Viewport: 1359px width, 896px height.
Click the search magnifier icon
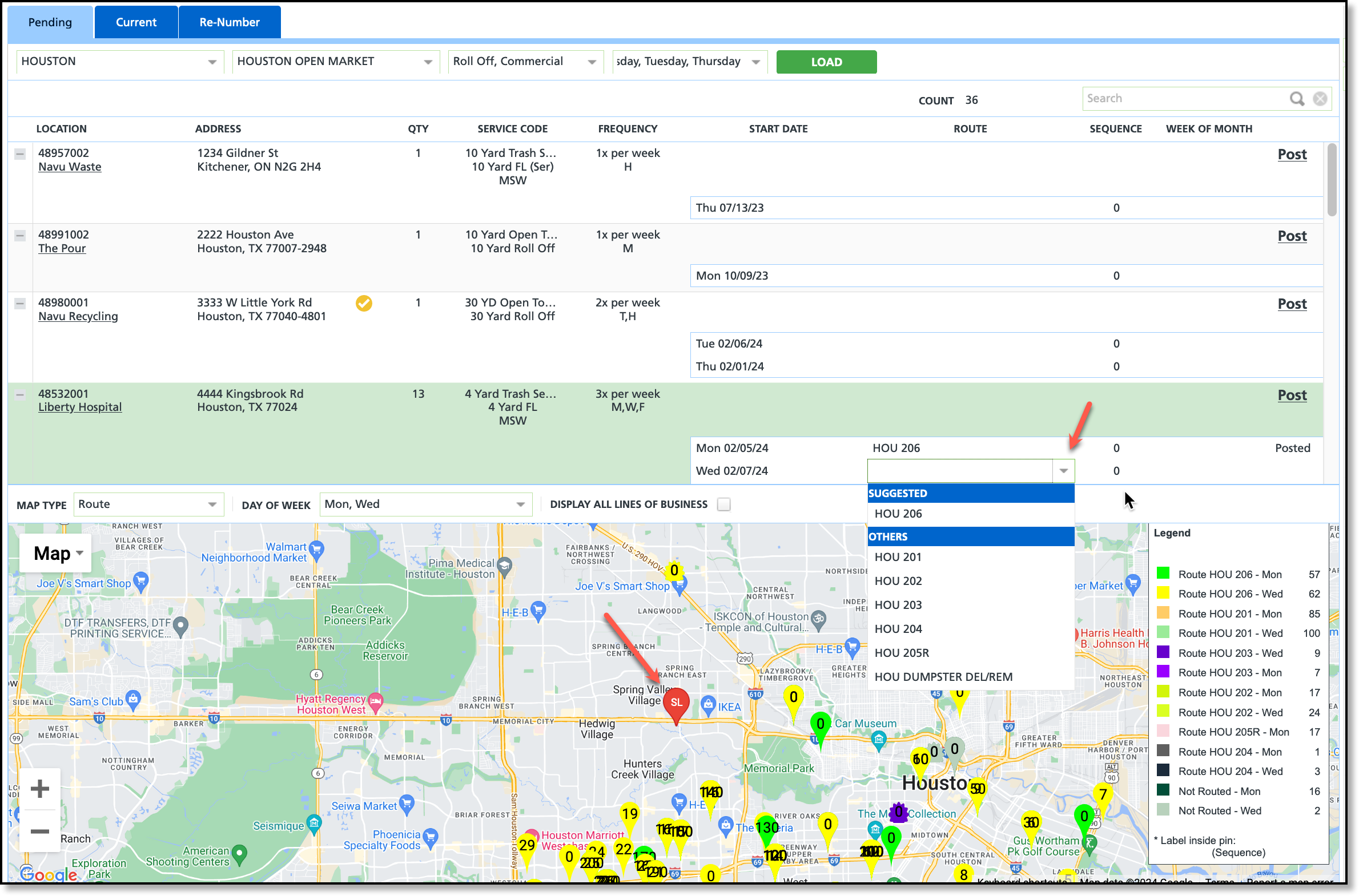click(x=1297, y=99)
